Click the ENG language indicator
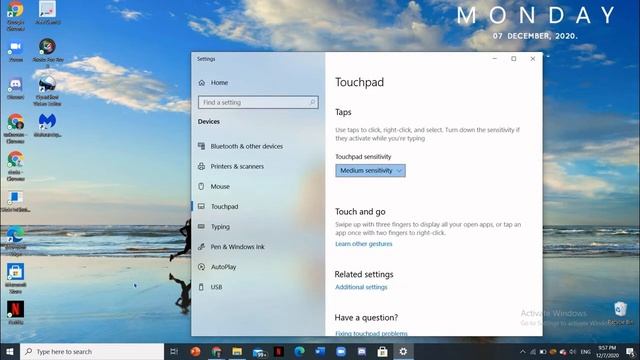 point(586,352)
